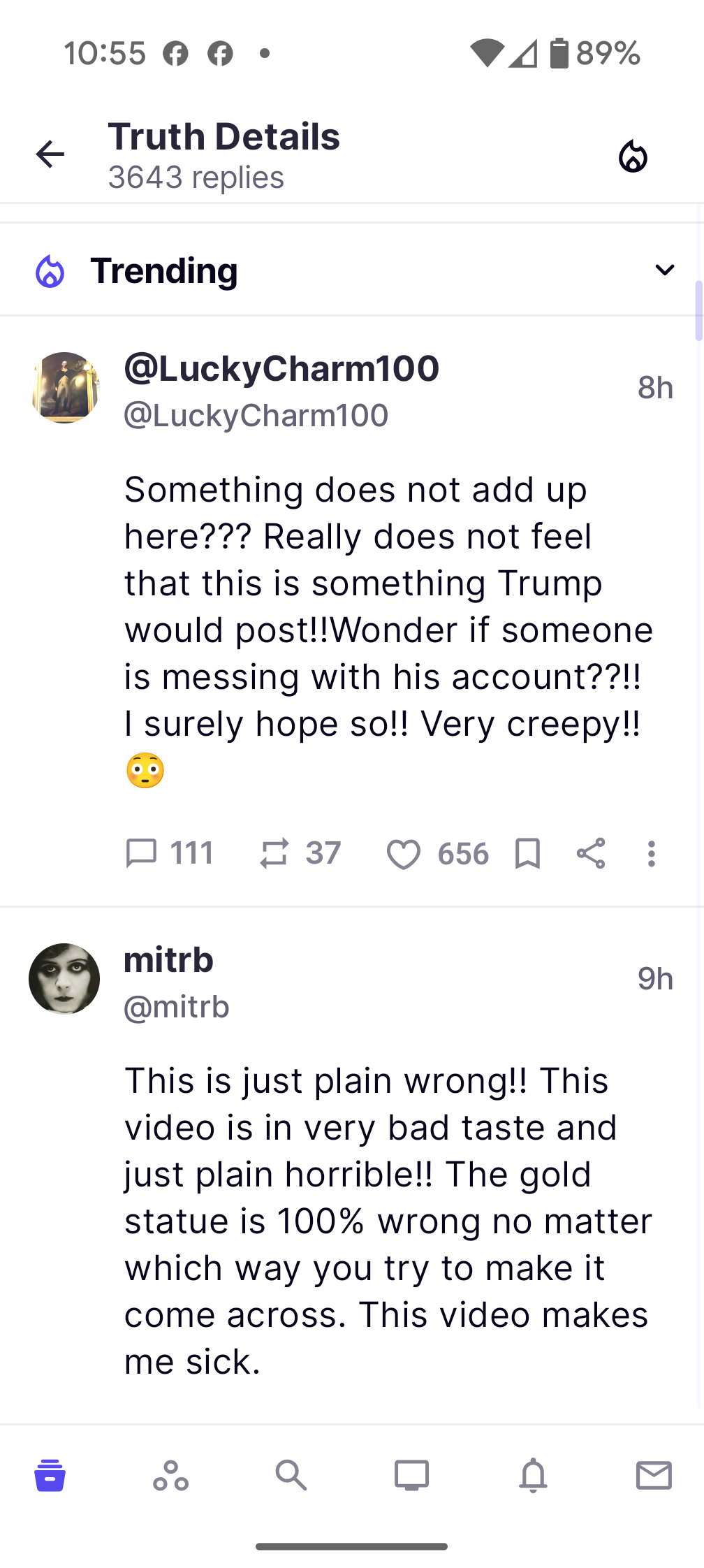Share LuckyCharm100's post
This screenshot has width=704, height=1568.
point(591,853)
